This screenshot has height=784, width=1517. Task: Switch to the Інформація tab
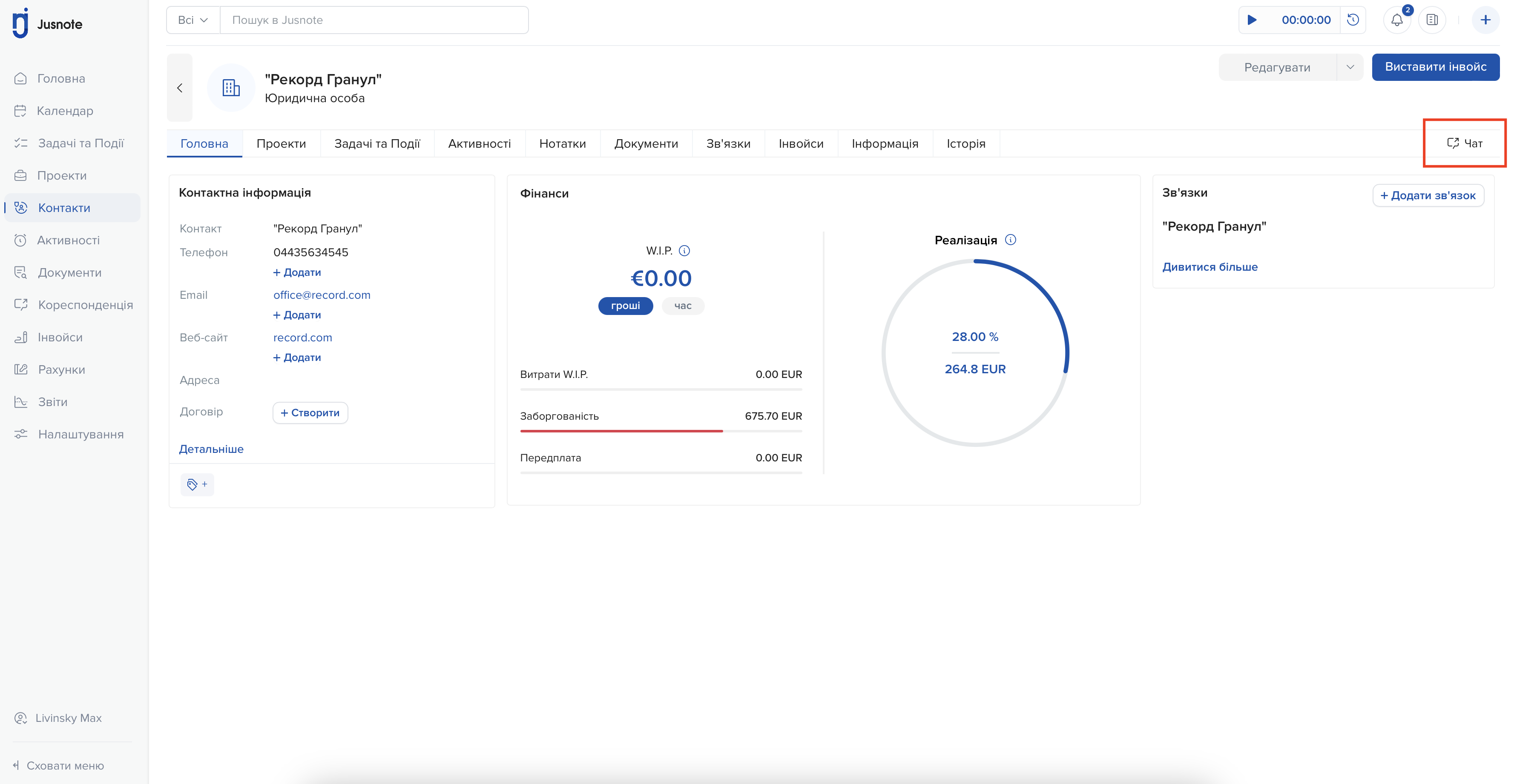tap(885, 143)
